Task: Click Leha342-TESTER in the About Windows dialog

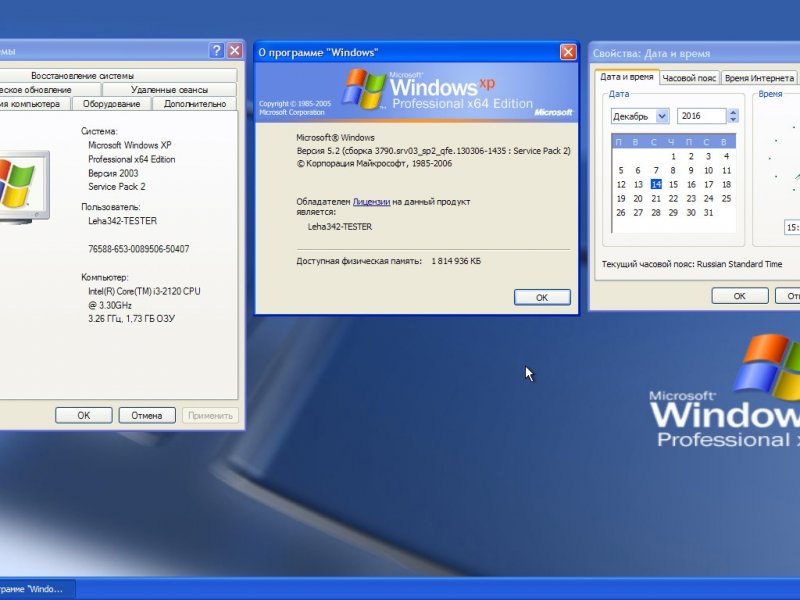Action: pyautogui.click(x=340, y=227)
